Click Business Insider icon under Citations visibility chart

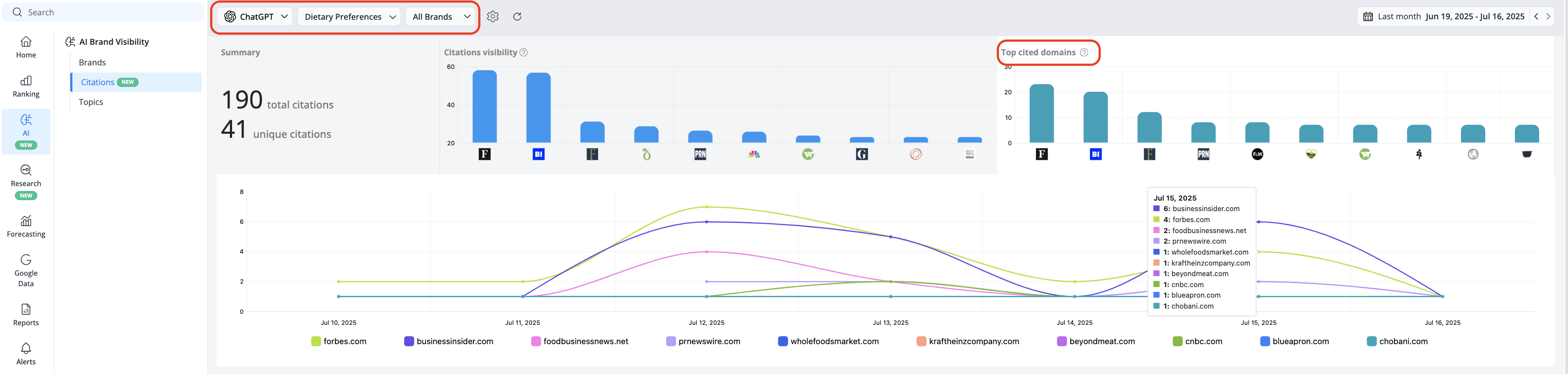click(x=539, y=154)
